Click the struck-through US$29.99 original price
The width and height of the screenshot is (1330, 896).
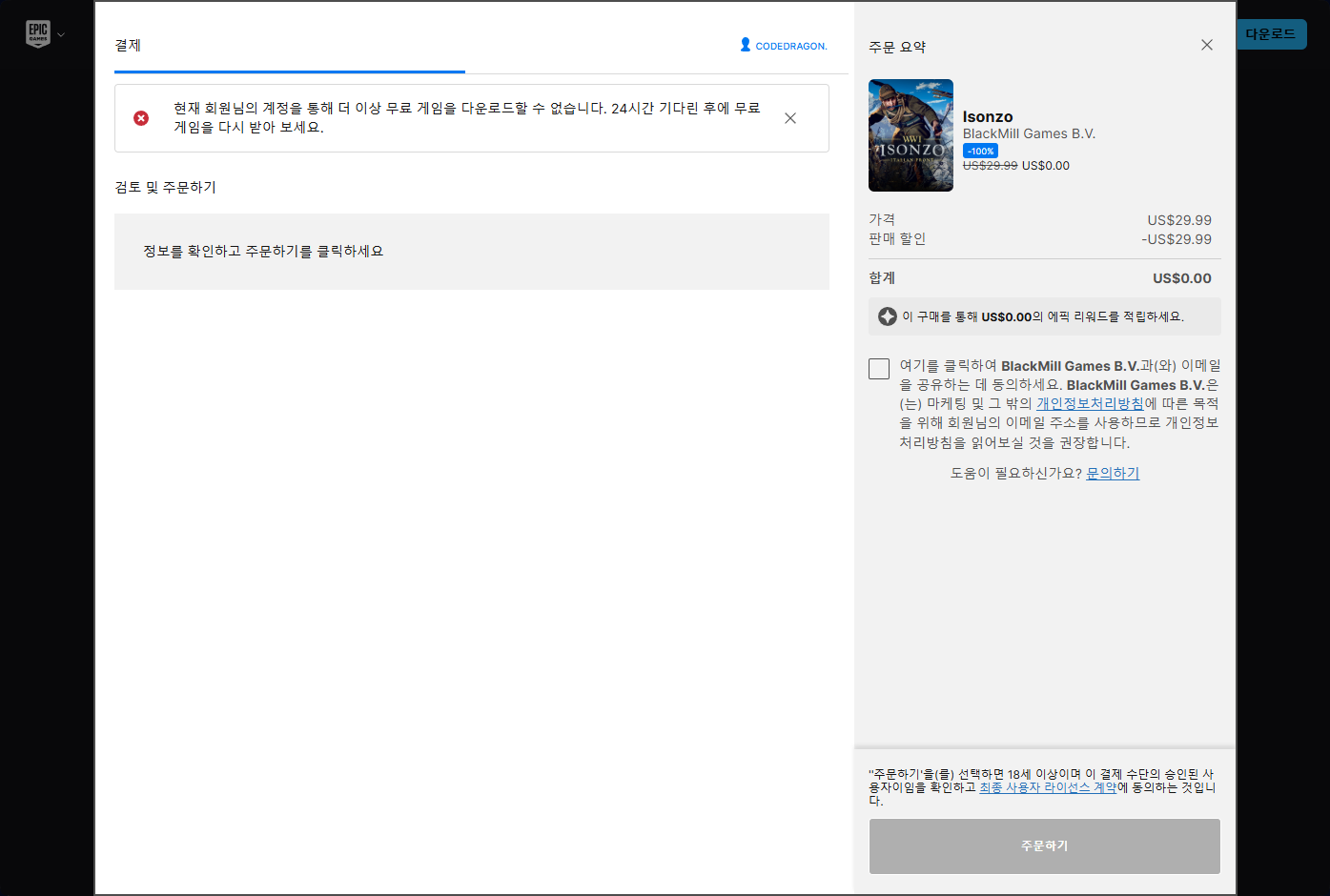coord(990,165)
